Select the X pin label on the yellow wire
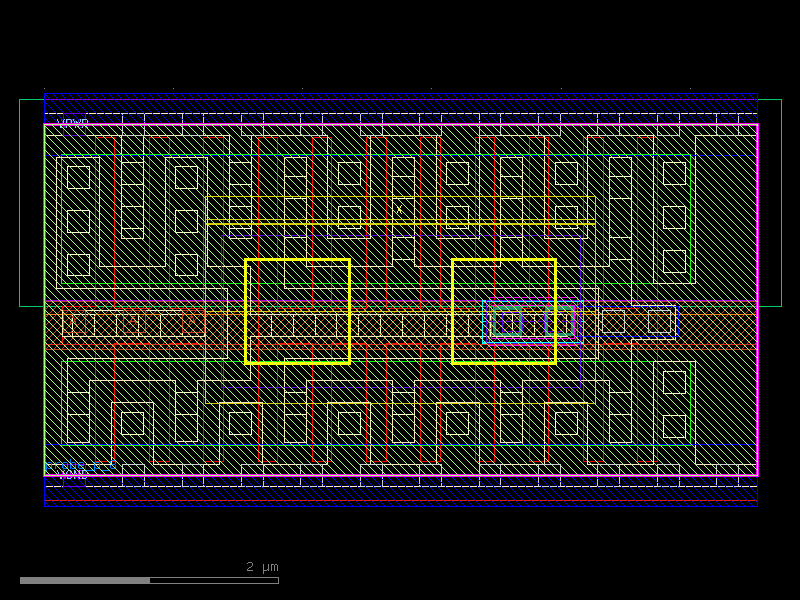This screenshot has width=800, height=600. click(x=399, y=210)
